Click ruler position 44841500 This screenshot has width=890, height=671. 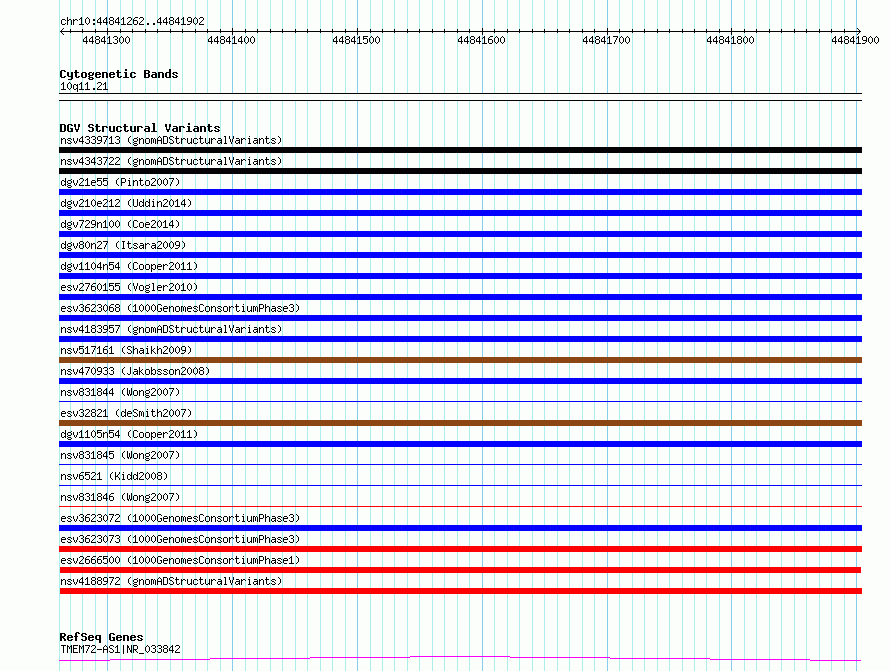(356, 40)
